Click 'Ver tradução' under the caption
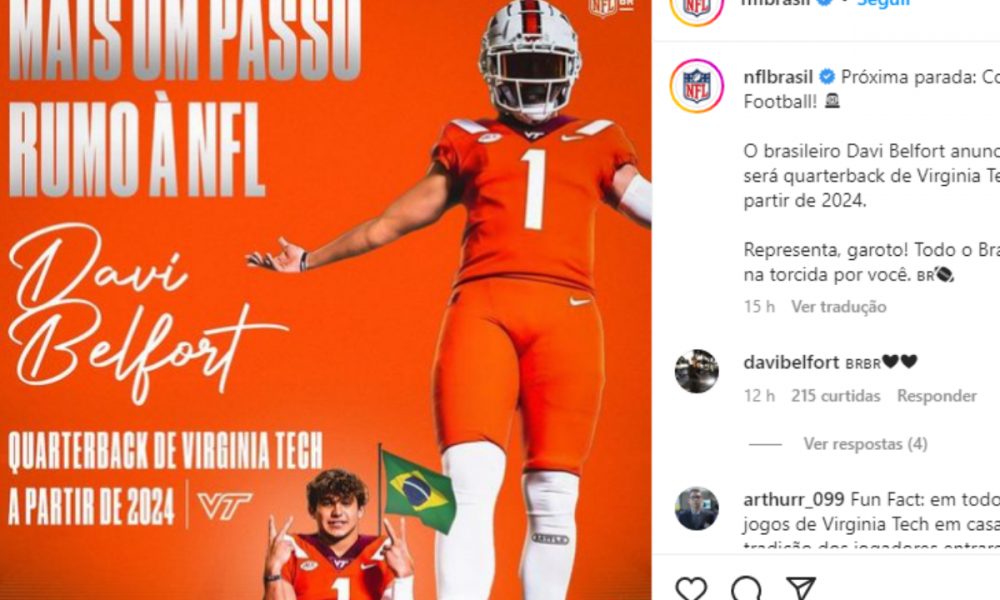The width and height of the screenshot is (1000, 600). tap(839, 307)
